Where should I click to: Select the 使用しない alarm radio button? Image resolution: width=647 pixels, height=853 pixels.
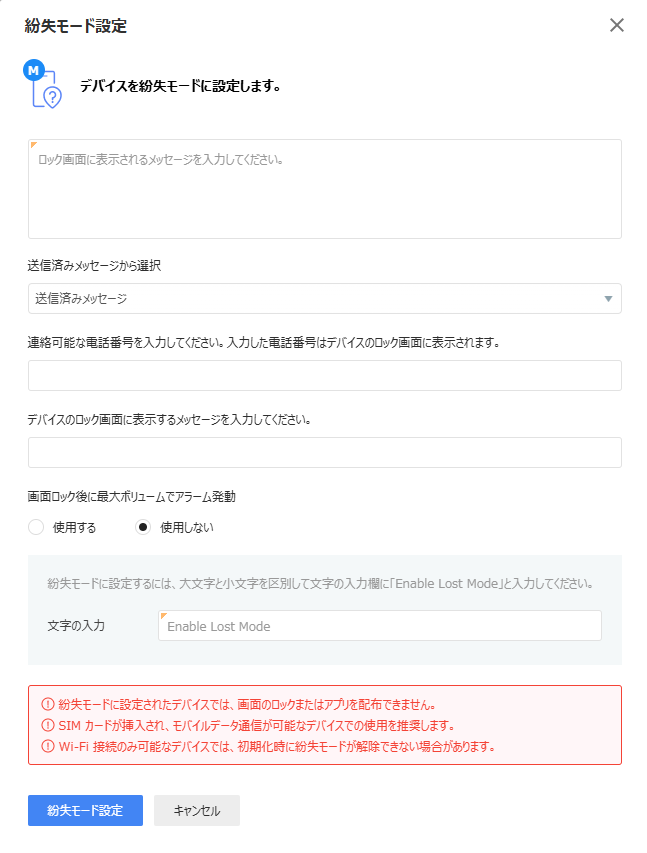143,527
